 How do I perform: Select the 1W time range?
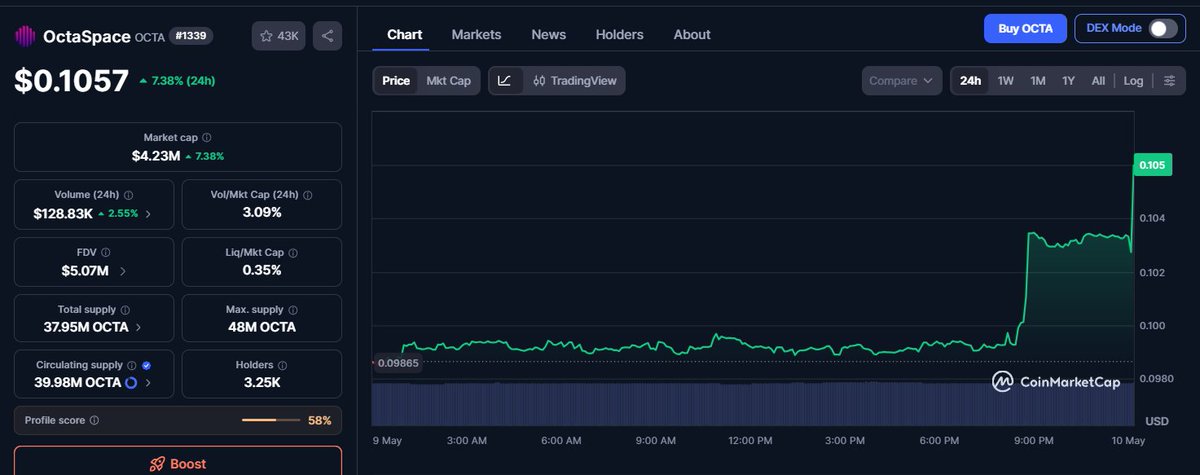point(1006,81)
